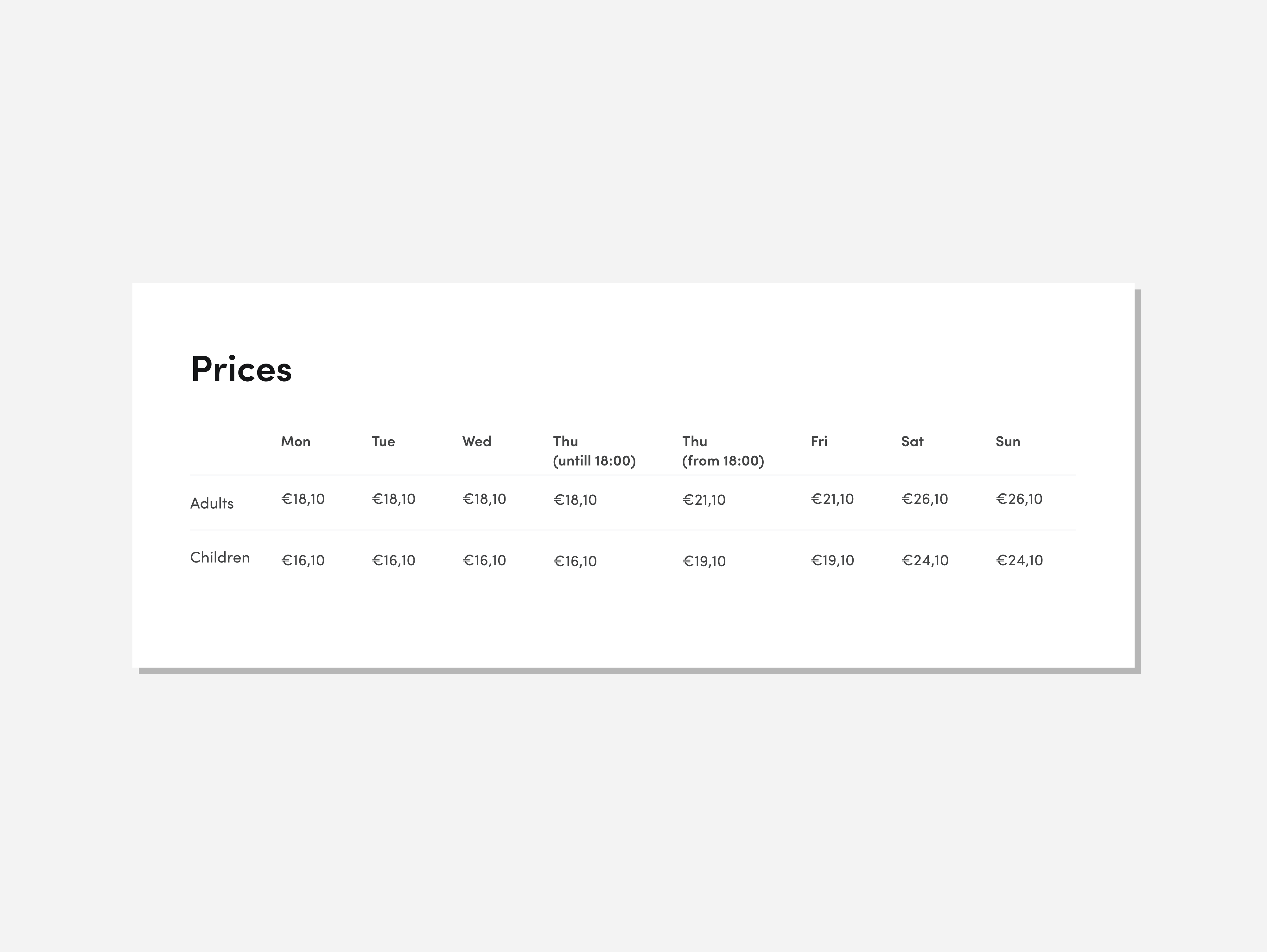Select Children price for Friday
1267x952 pixels.
pos(832,560)
